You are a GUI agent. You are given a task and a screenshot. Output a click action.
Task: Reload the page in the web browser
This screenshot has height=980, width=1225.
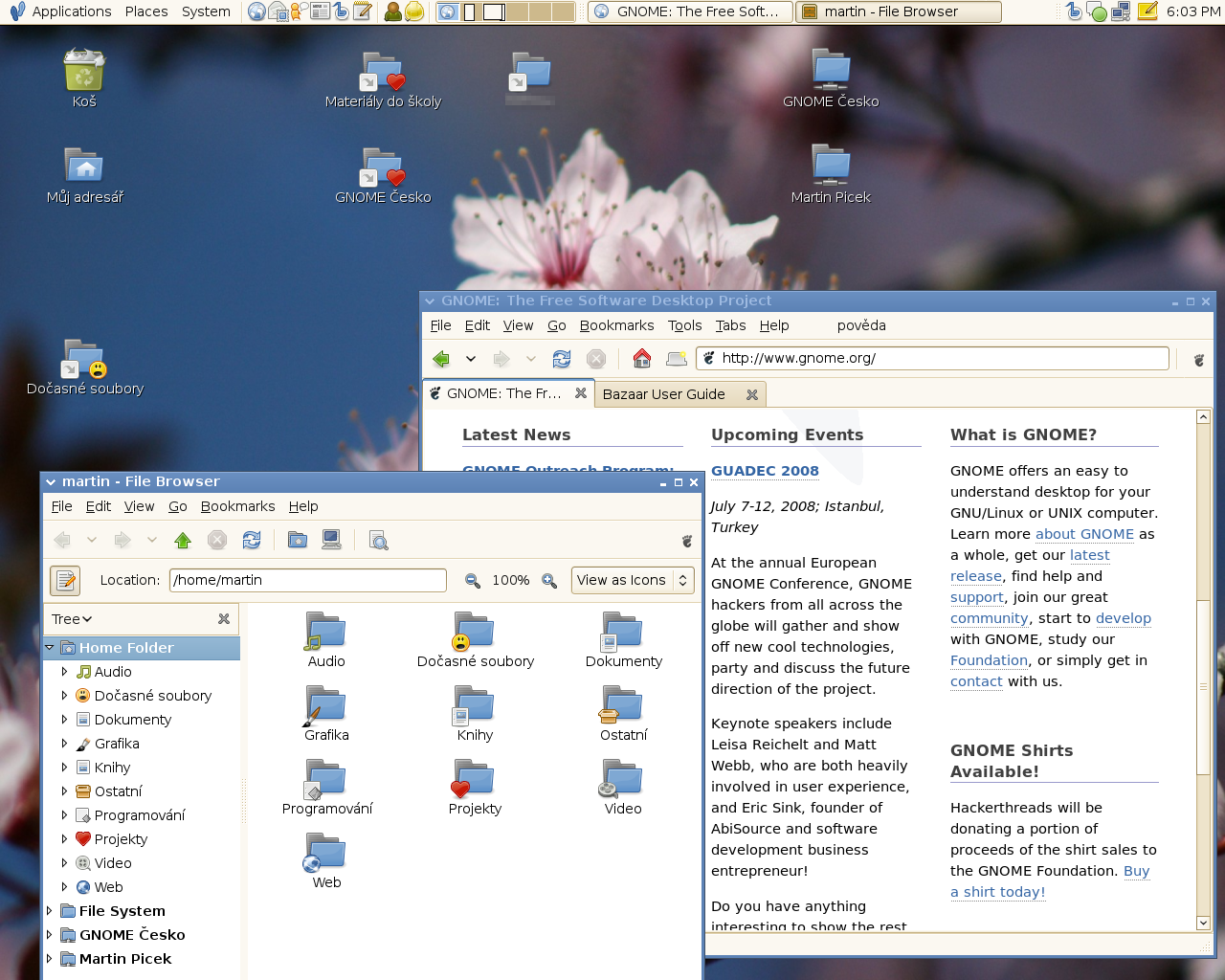point(562,359)
